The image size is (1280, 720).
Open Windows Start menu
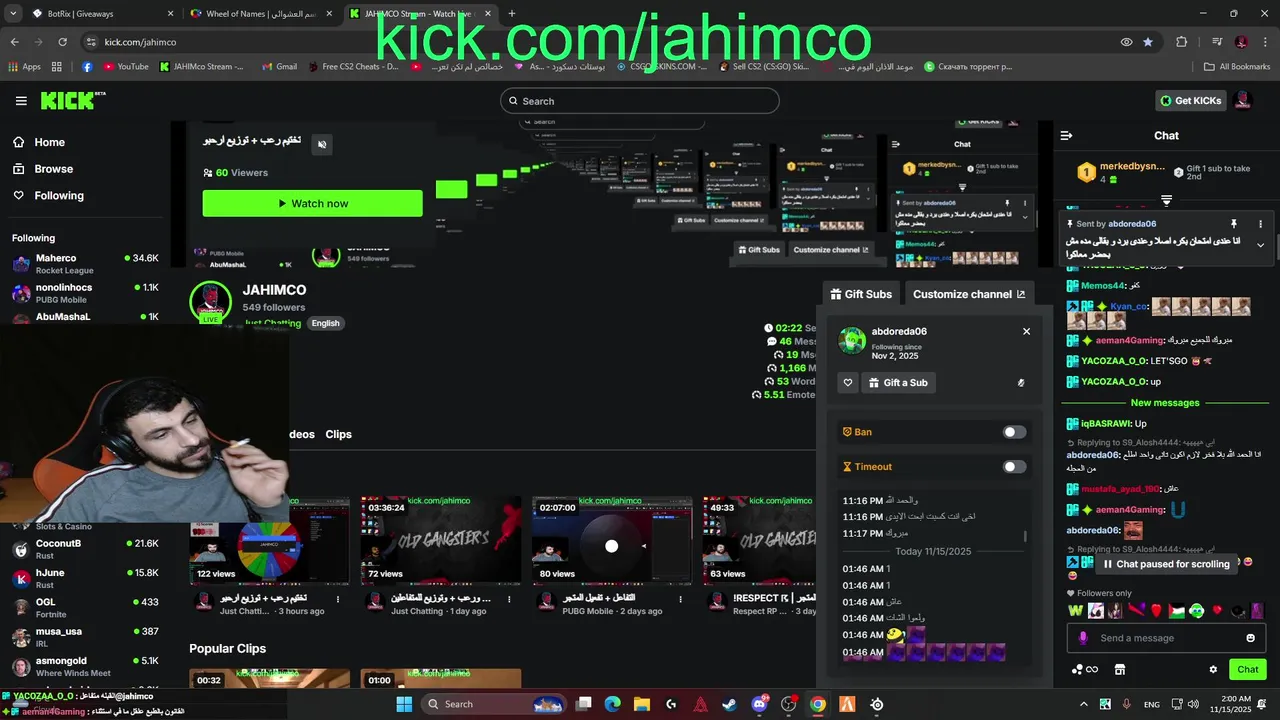point(404,704)
